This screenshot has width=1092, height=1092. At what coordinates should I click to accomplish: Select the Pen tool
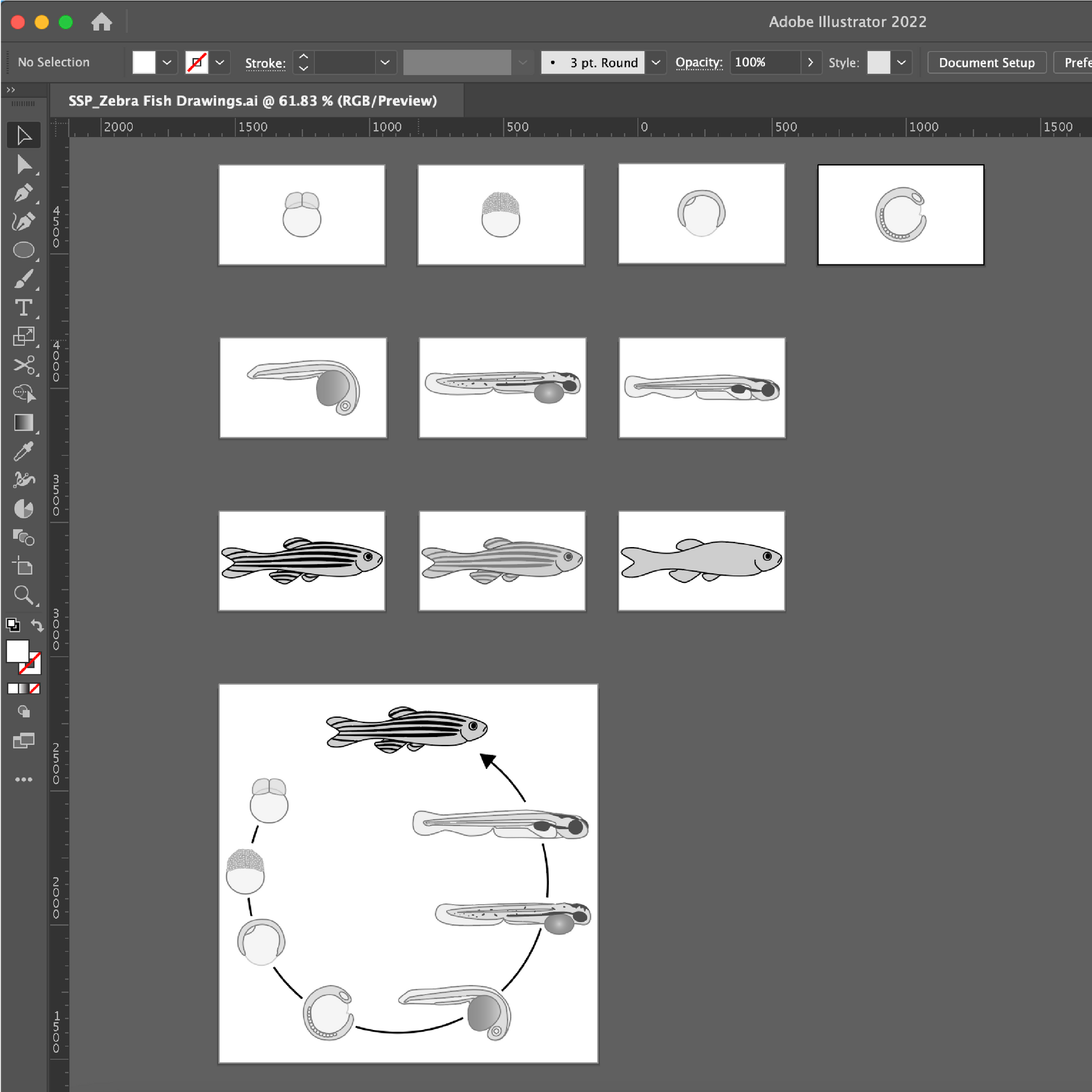(23, 193)
